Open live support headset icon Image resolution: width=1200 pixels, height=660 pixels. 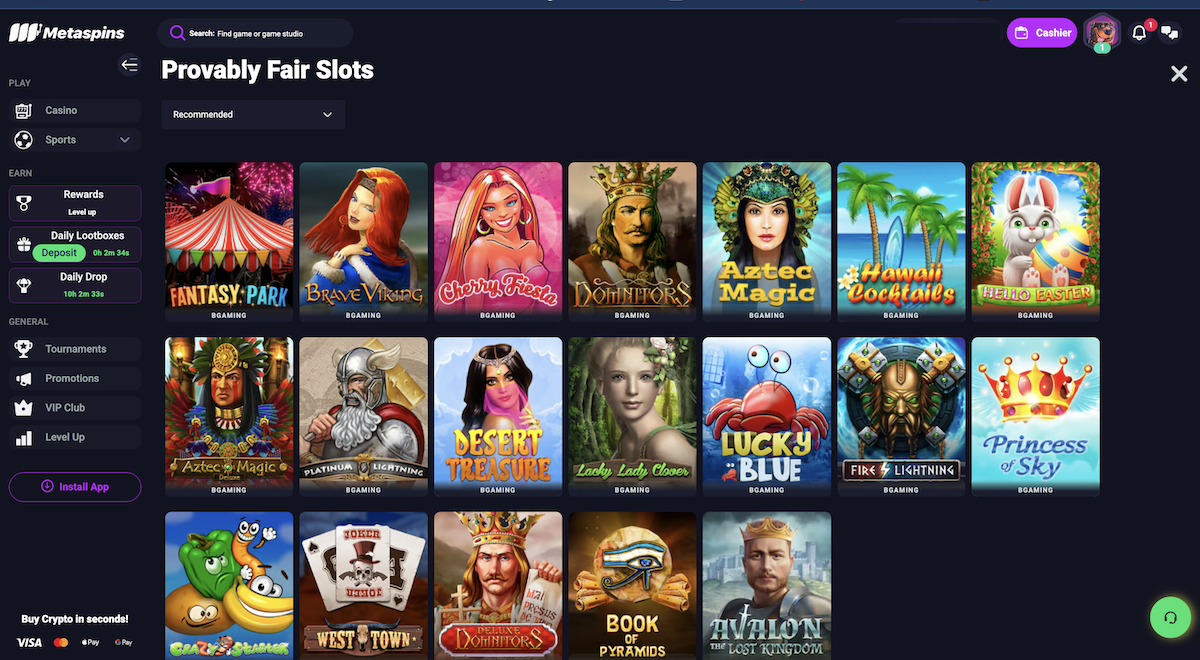point(1169,616)
